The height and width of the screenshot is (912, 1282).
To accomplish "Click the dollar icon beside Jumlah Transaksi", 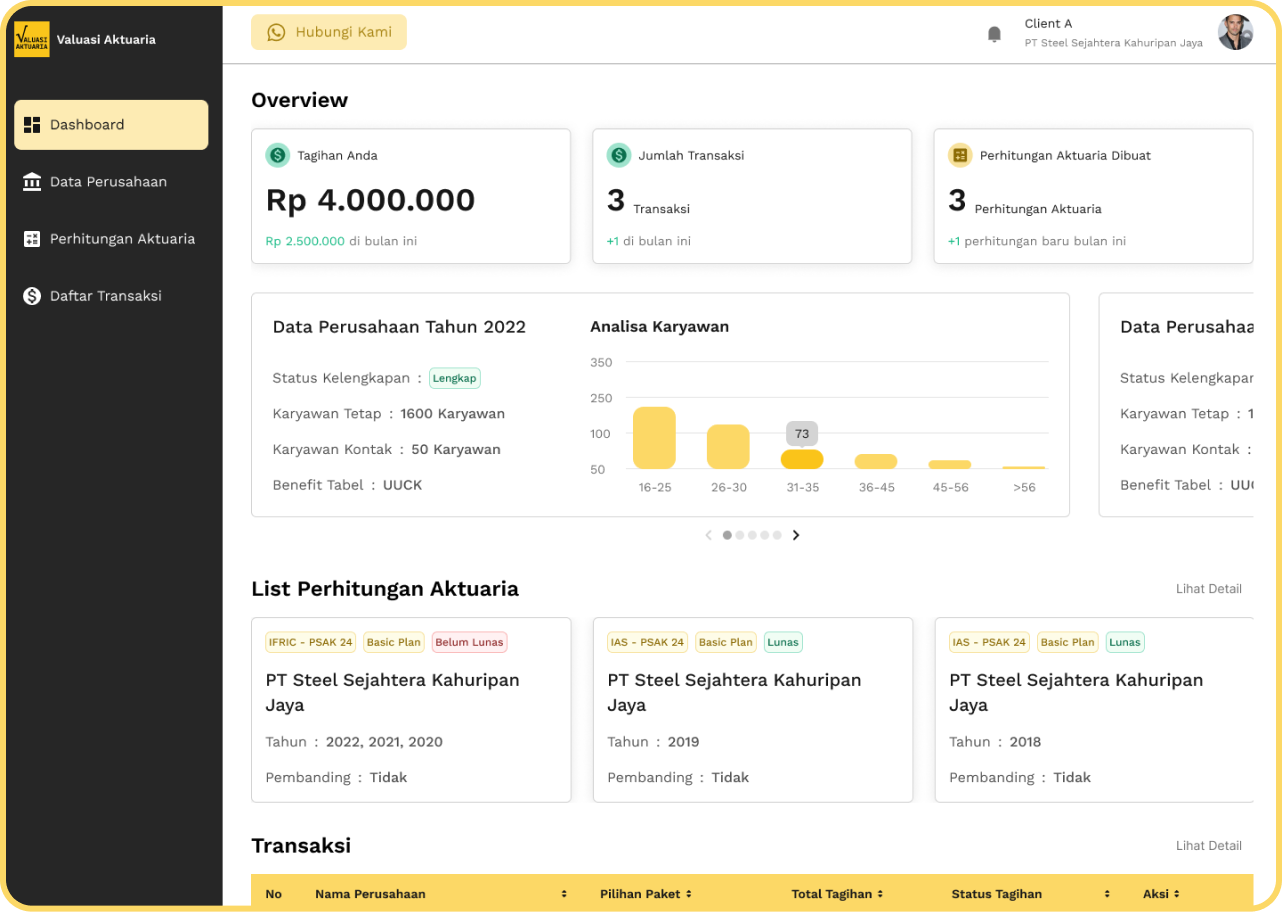I will point(619,155).
